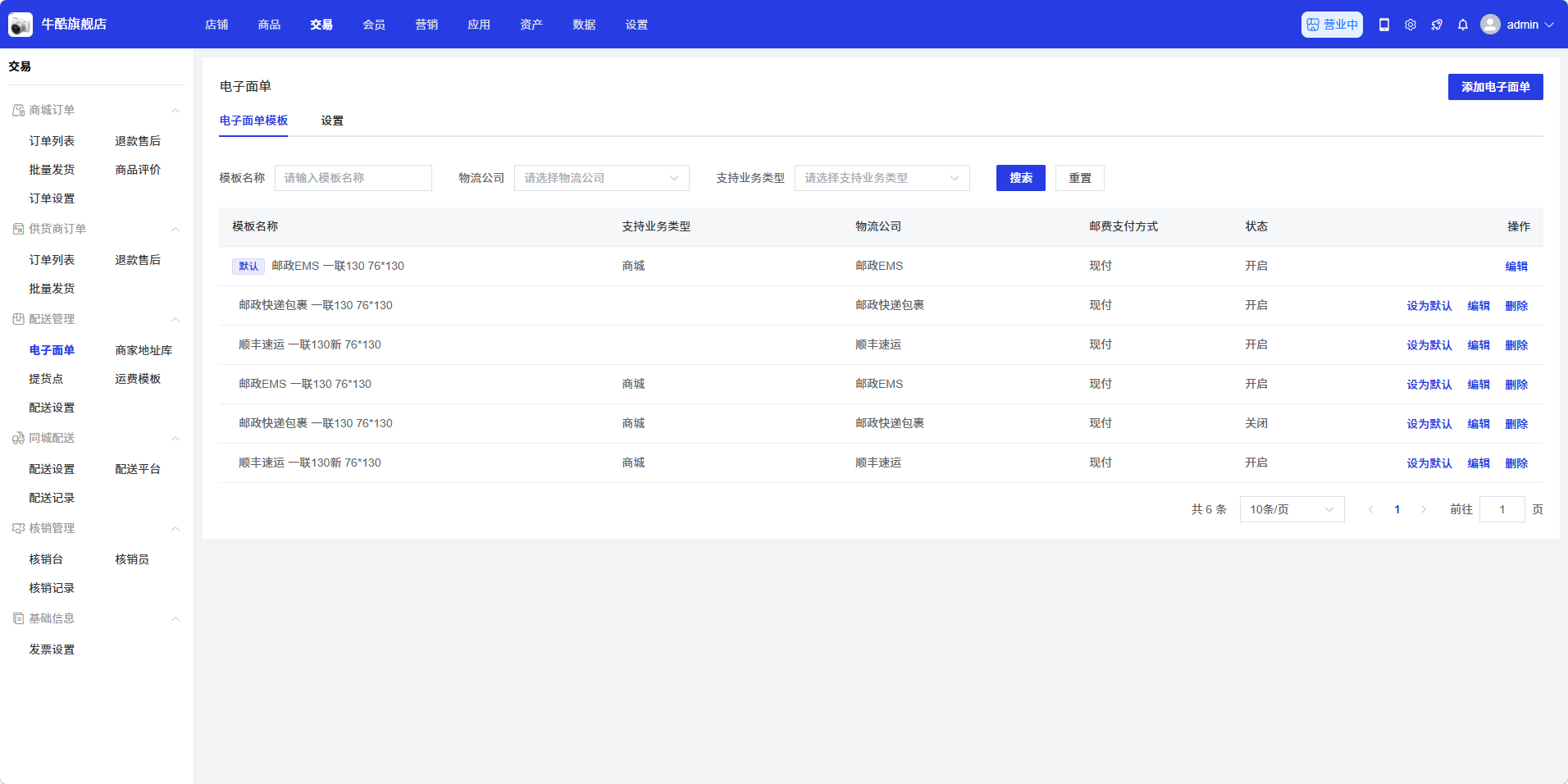Open the 营销 top menu
The image size is (1568, 784).
426,25
